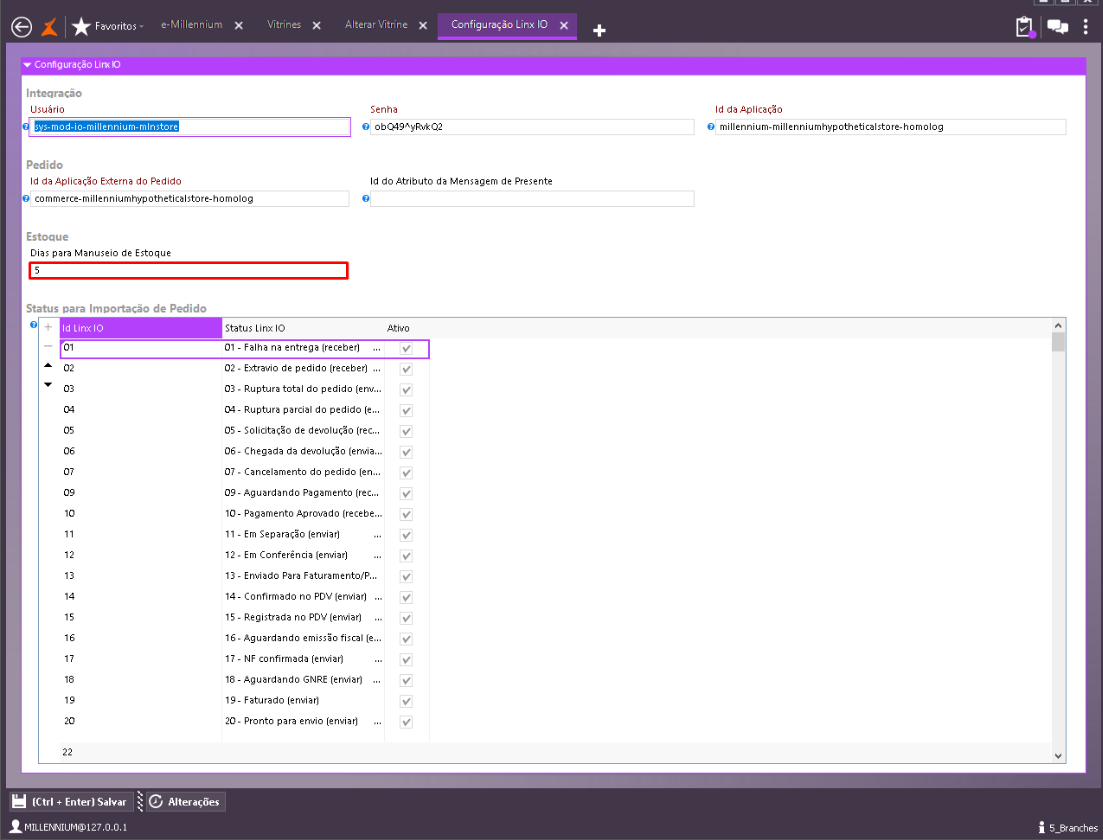
Task: Click Dias para Manuseio de Estoque field
Action: click(189, 271)
